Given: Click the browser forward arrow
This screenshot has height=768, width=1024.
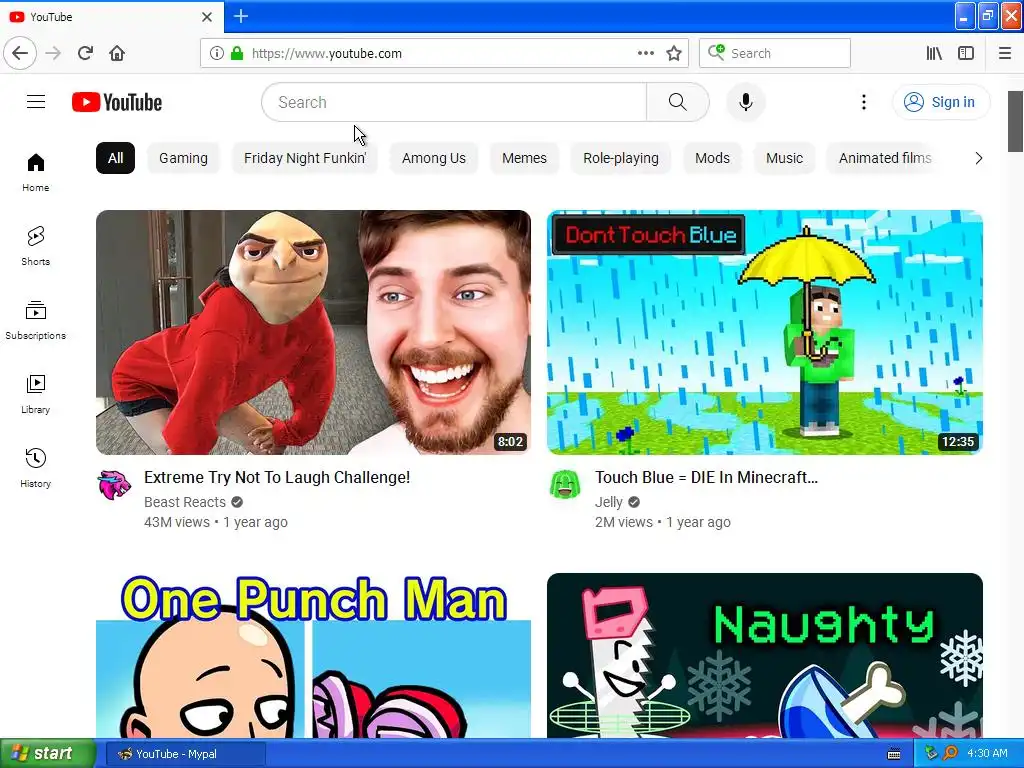Looking at the screenshot, I should point(54,53).
